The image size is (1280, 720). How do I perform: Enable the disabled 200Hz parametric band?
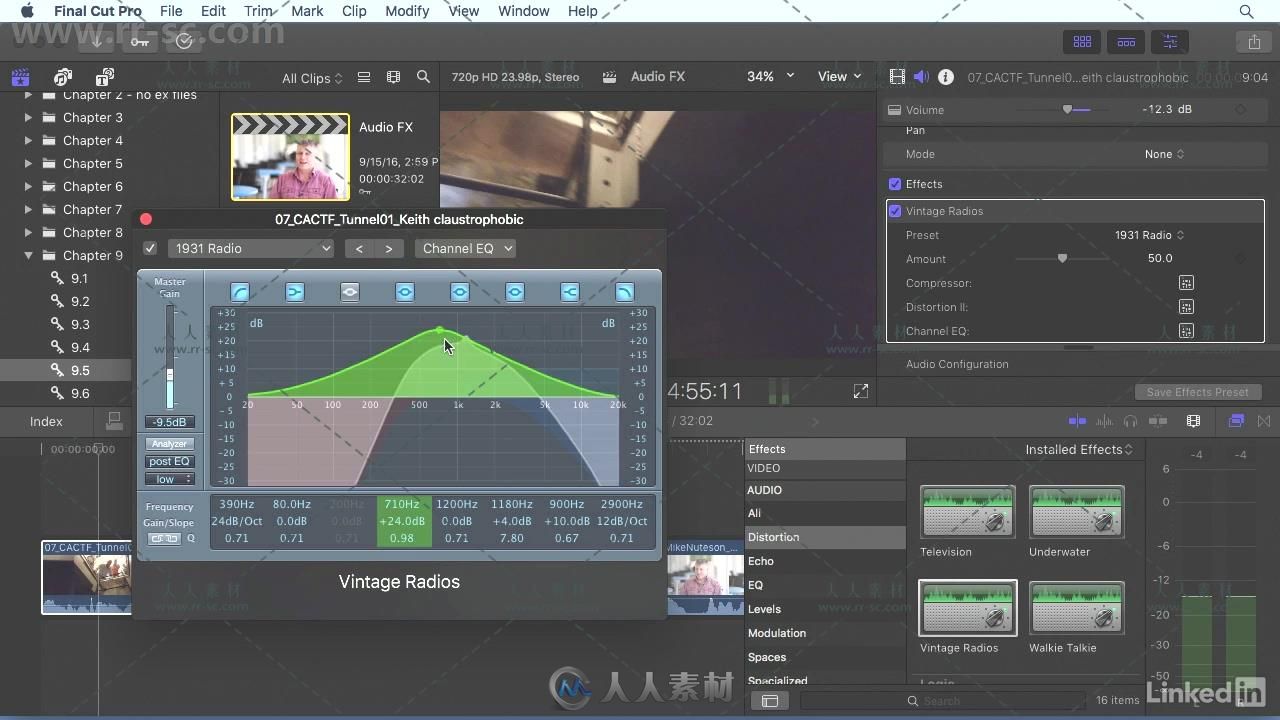[x=350, y=292]
